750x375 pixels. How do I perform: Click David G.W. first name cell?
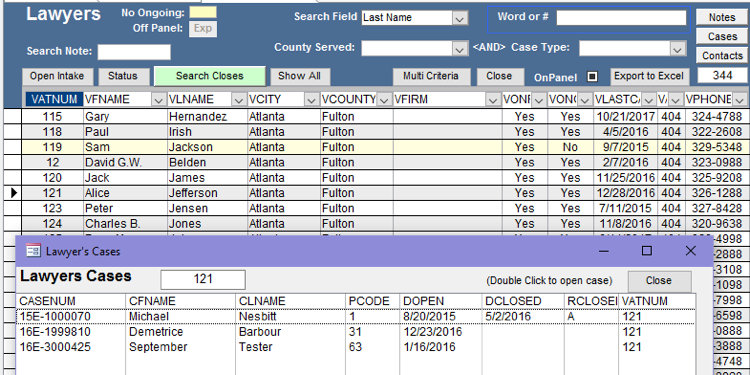click(x=125, y=162)
